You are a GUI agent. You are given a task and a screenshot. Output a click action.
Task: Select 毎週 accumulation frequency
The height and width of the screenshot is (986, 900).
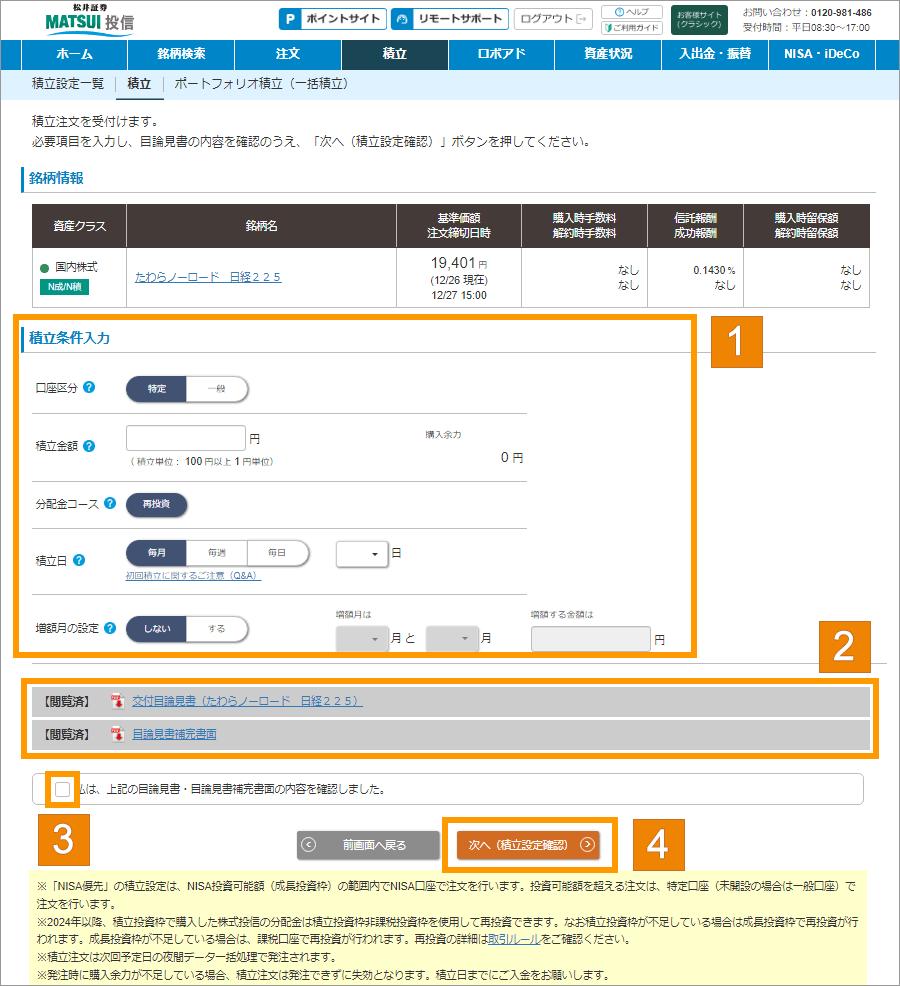pyautogui.click(x=216, y=553)
